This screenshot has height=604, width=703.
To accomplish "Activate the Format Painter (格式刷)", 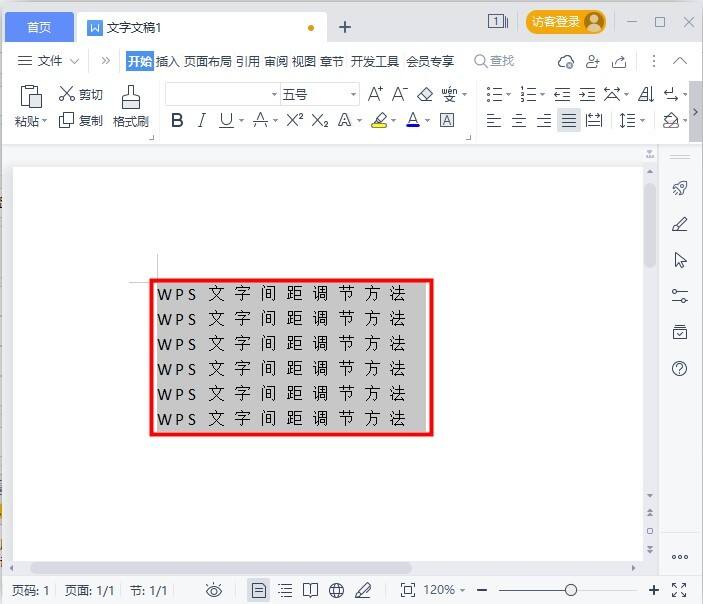I will coord(130,107).
